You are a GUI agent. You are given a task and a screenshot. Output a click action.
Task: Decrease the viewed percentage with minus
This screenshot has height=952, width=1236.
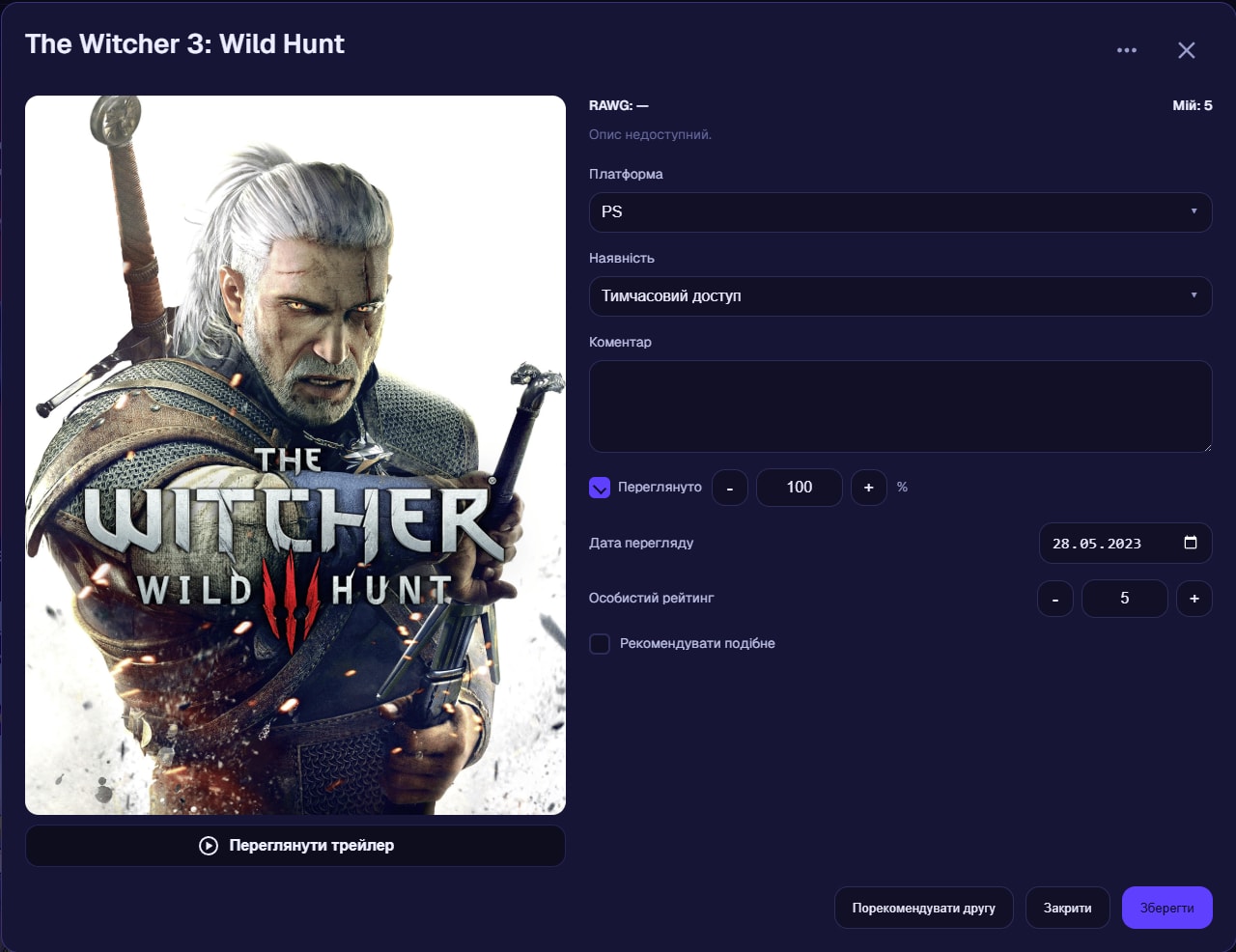730,488
